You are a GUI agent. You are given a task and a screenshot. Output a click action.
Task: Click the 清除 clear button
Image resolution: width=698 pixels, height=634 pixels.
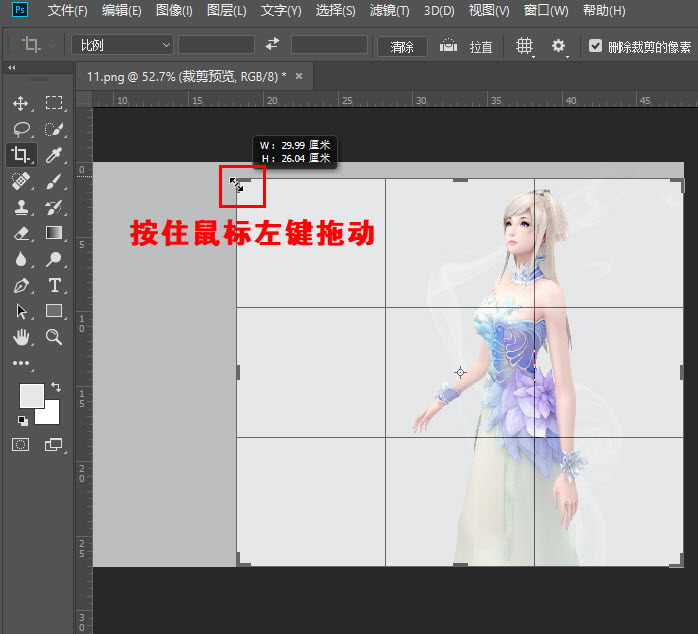click(x=402, y=46)
